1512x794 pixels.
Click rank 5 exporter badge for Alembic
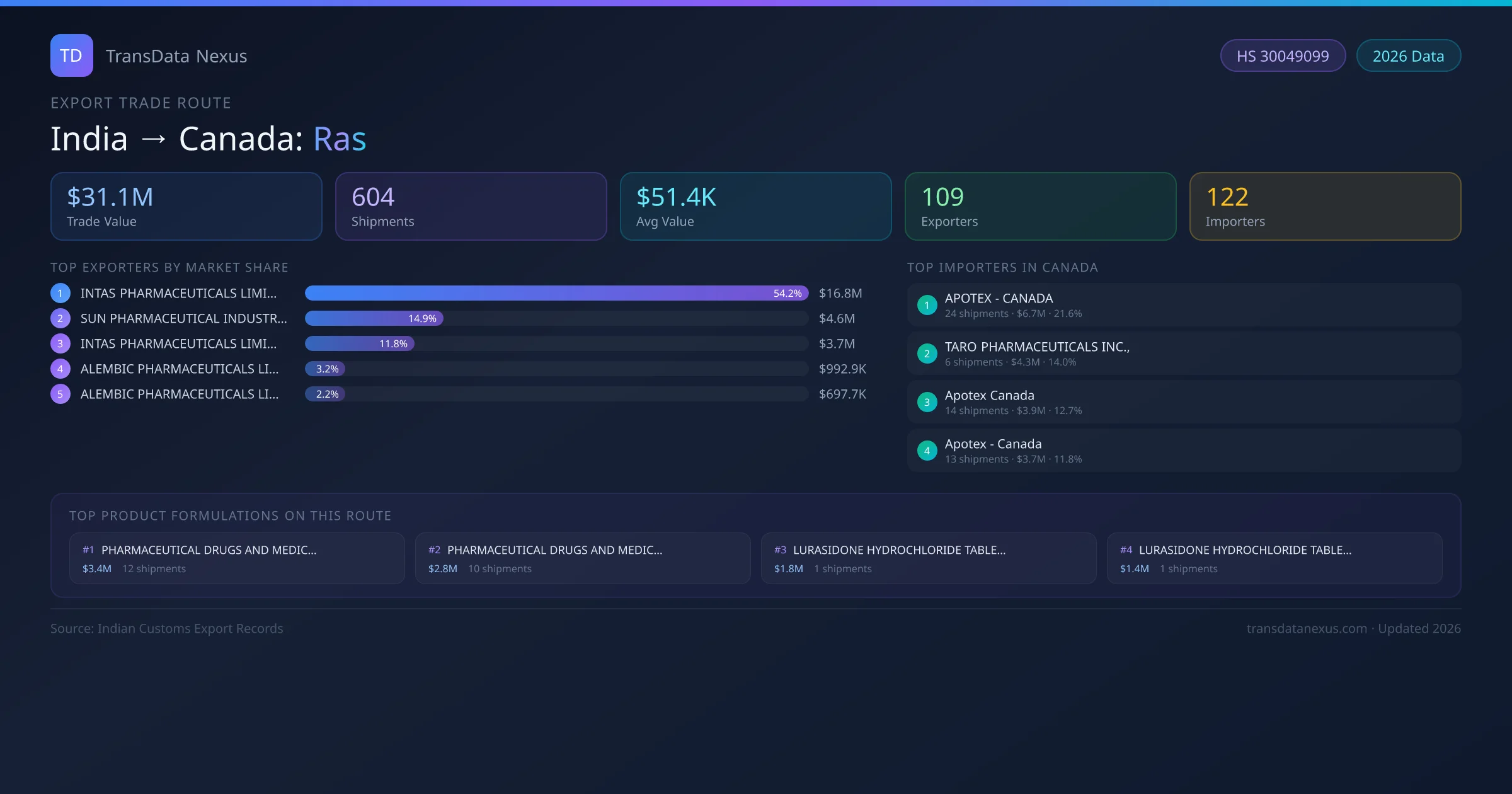[60, 394]
